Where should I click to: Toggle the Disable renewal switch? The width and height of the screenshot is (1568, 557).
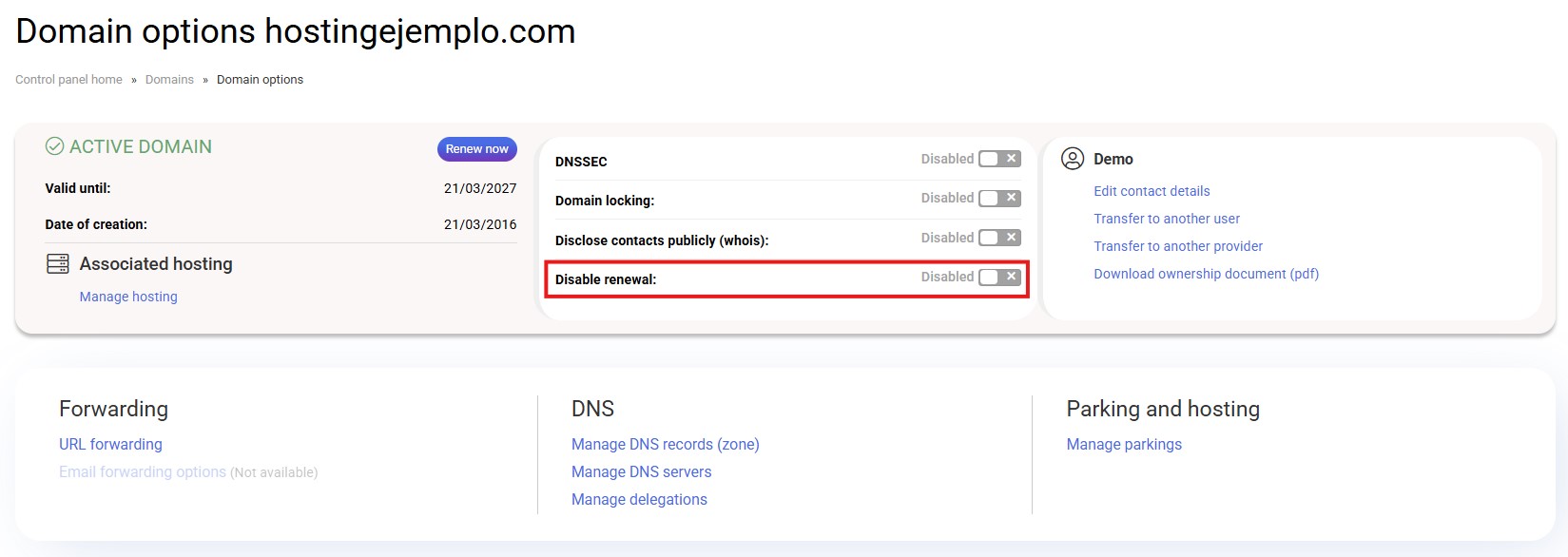pyautogui.click(x=999, y=277)
